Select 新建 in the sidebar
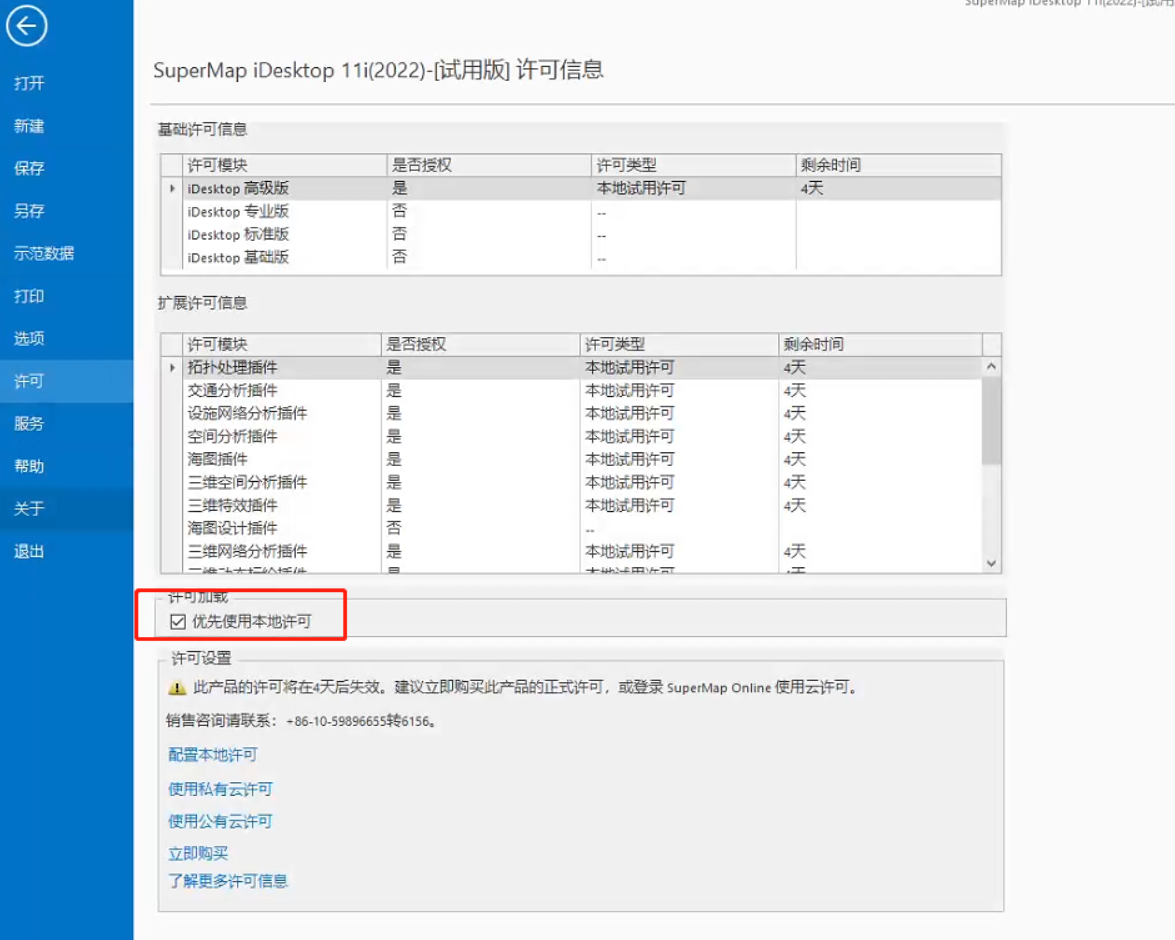Viewport: 1175px width, 940px height. click(67, 126)
